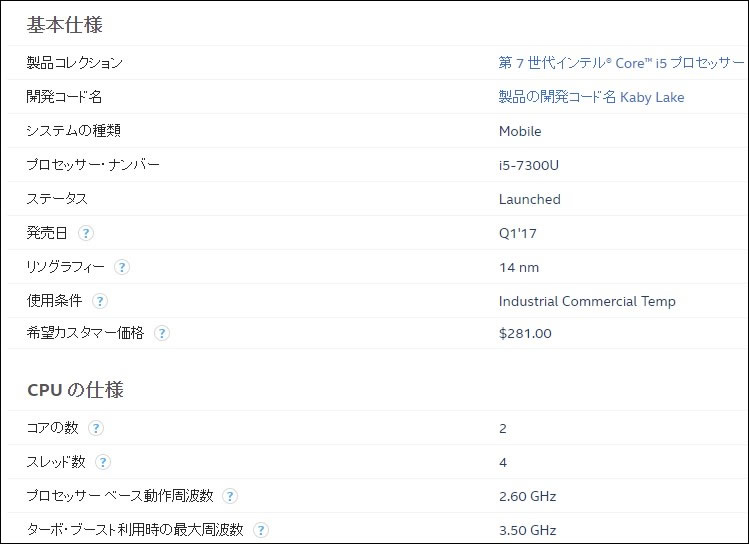Click the 使用条件 label
Screen dimensions: 749x544
(54, 300)
